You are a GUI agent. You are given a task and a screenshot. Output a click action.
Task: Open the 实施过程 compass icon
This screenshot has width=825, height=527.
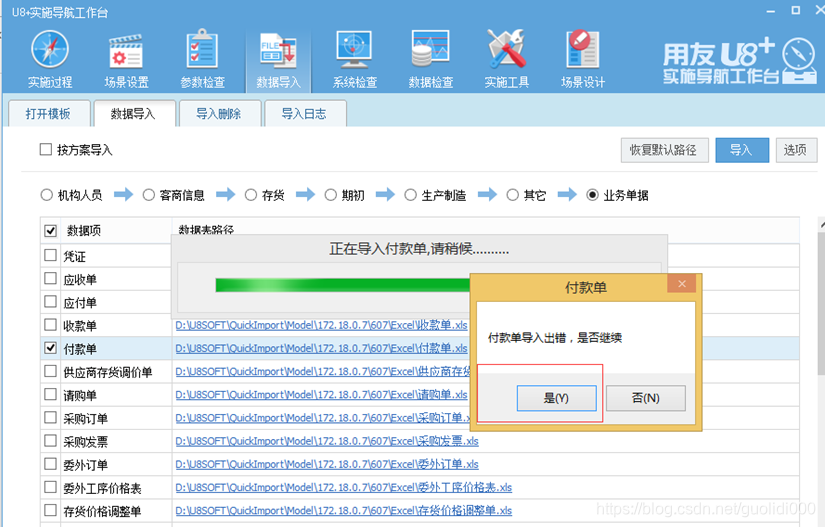50,50
